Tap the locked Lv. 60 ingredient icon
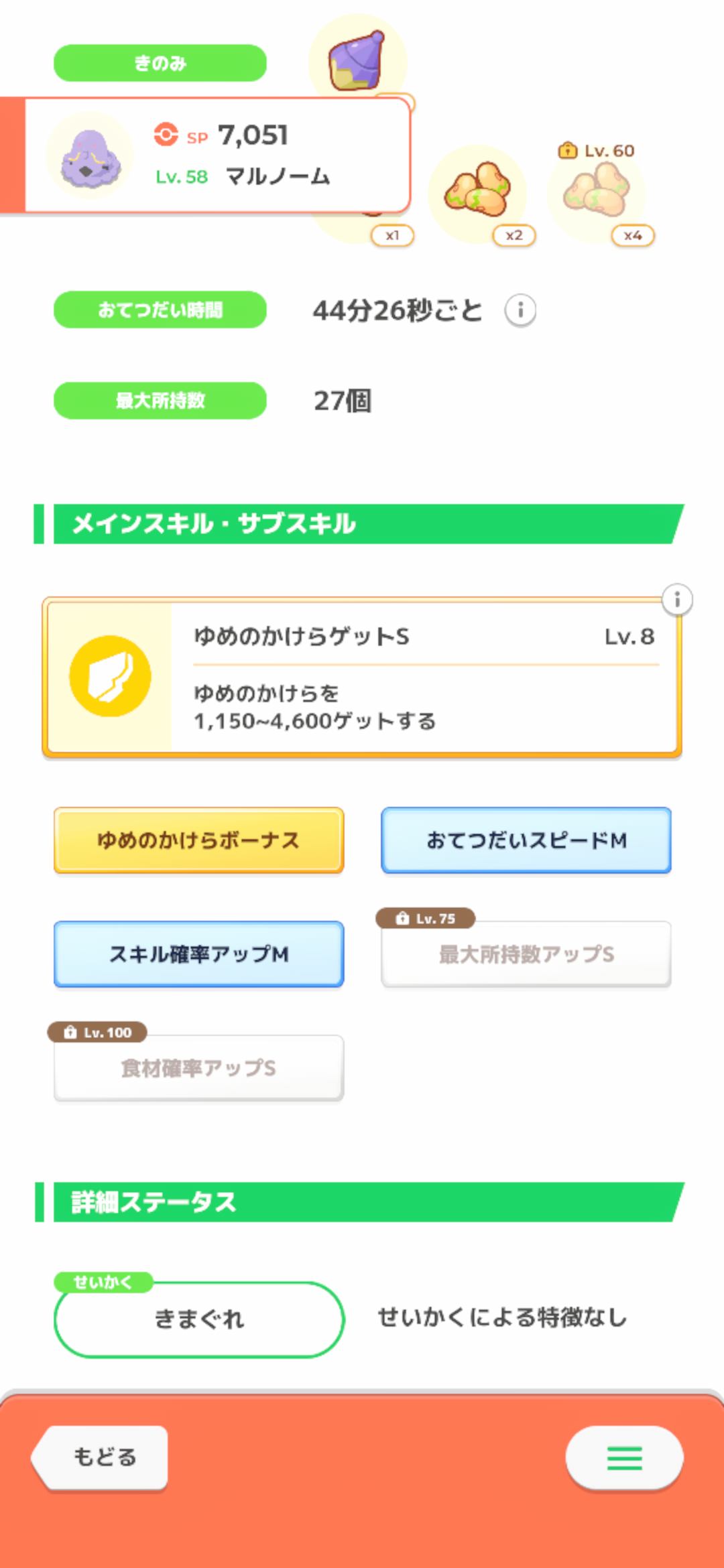This screenshot has height=1568, width=724. click(x=597, y=193)
